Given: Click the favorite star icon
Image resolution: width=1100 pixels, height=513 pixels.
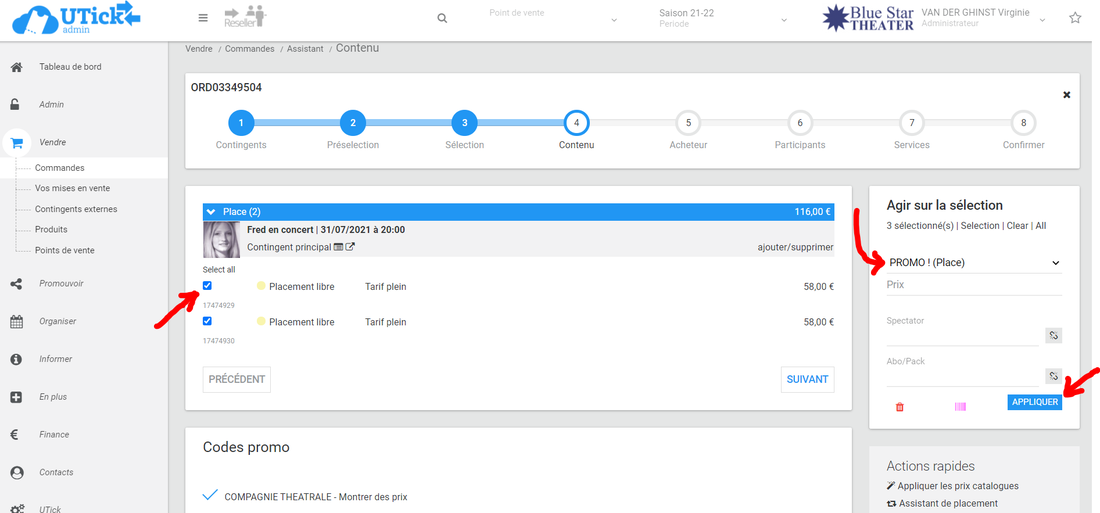Looking at the screenshot, I should [x=1075, y=18].
